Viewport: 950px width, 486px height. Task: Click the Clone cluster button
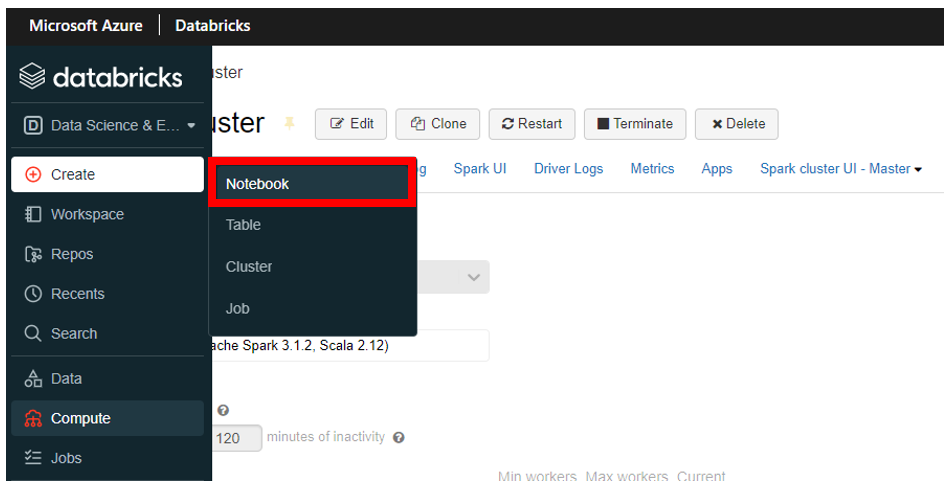point(437,124)
